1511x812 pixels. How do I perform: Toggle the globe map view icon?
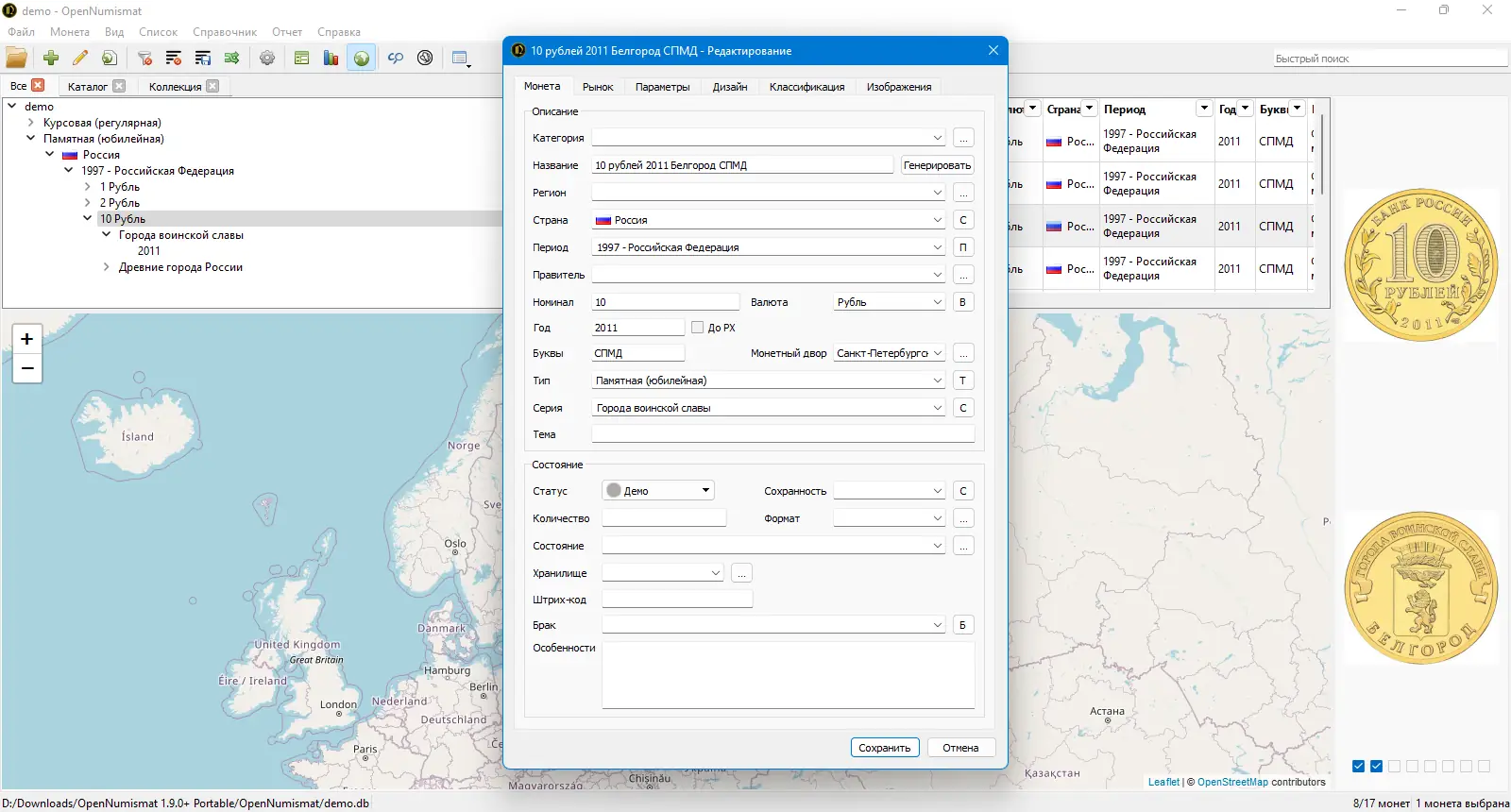362,59
